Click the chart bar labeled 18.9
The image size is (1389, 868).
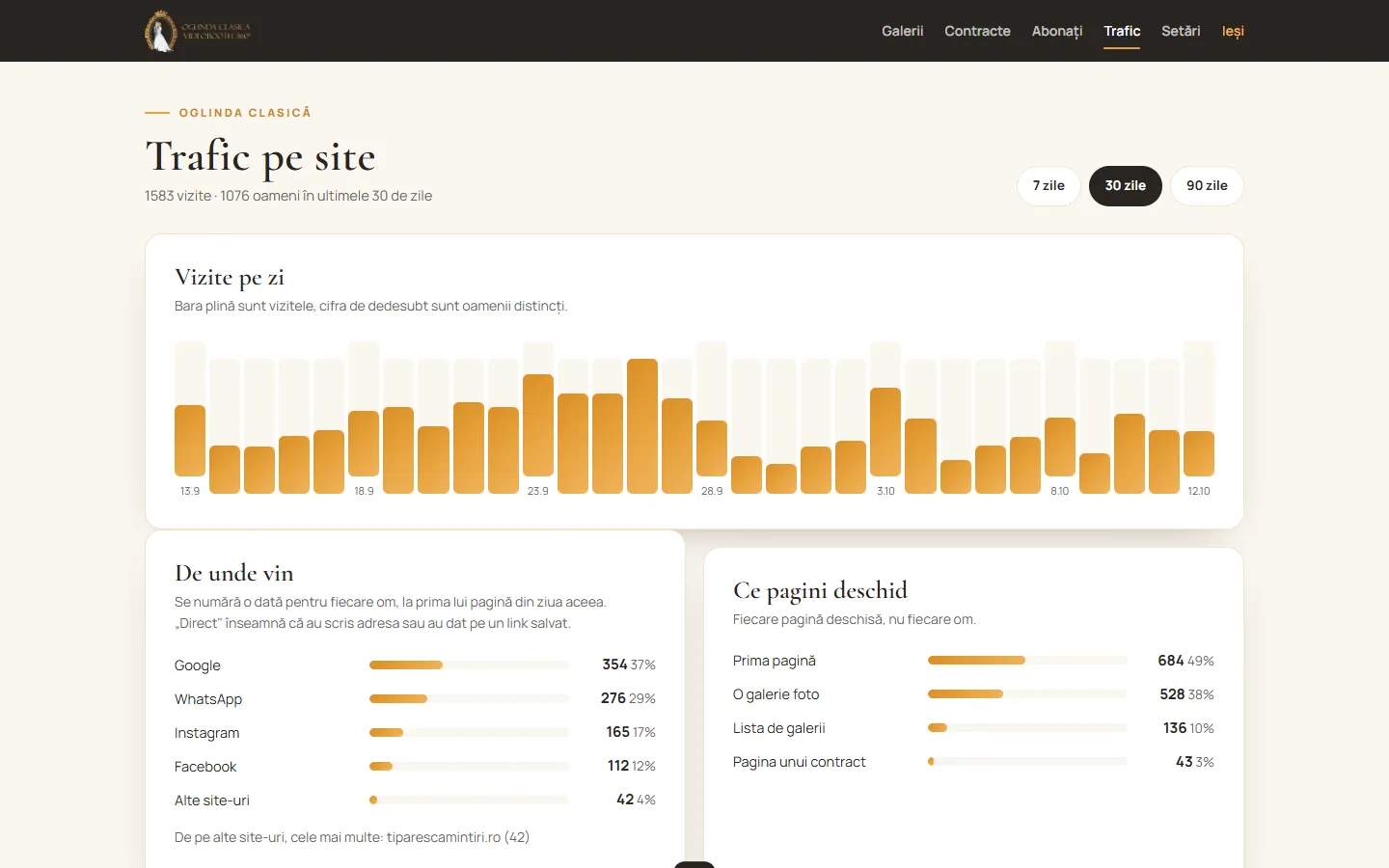point(364,444)
